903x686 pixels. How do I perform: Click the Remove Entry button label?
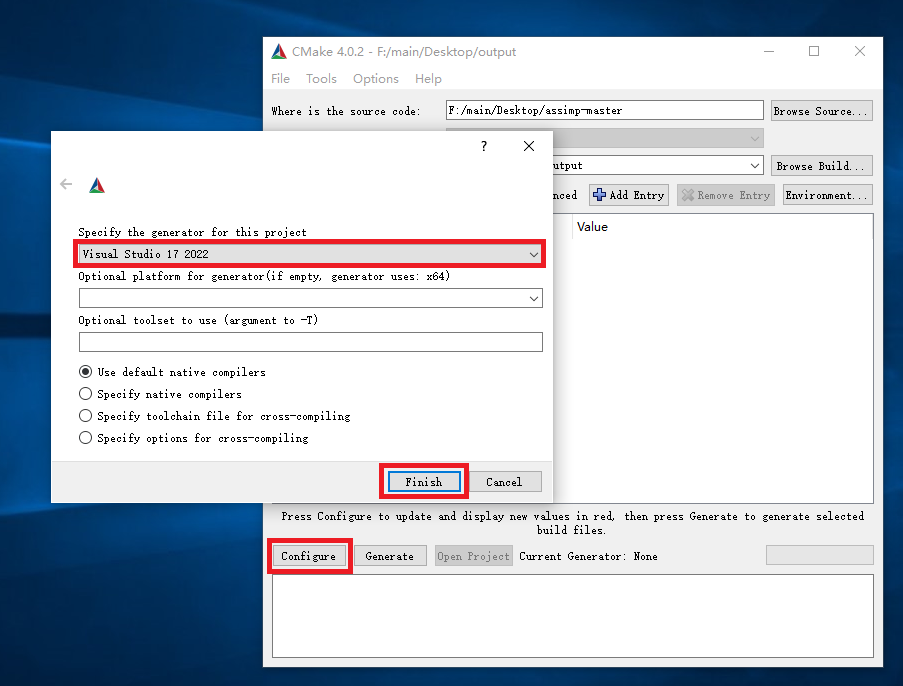tap(734, 195)
